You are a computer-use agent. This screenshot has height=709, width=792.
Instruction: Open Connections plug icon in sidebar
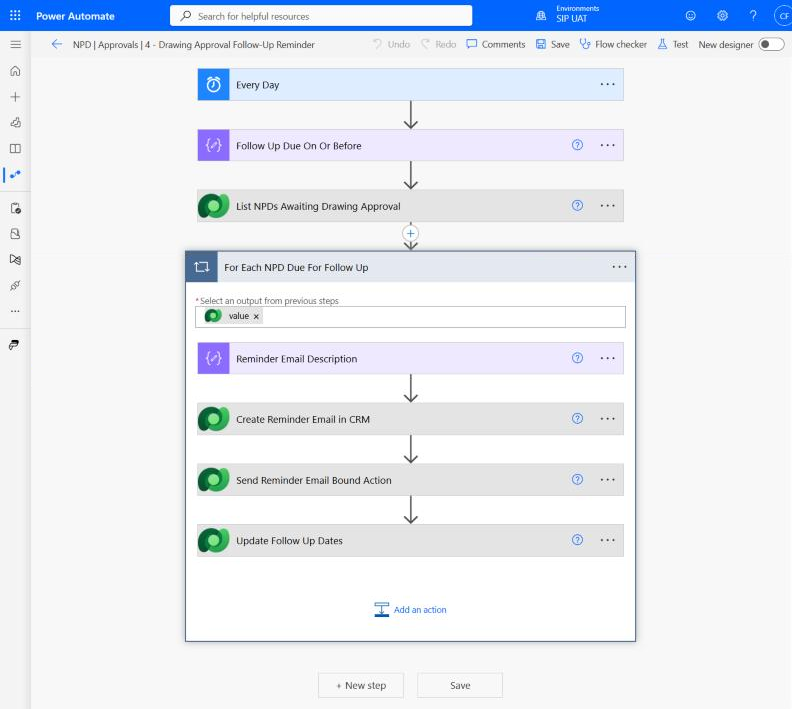(16, 285)
